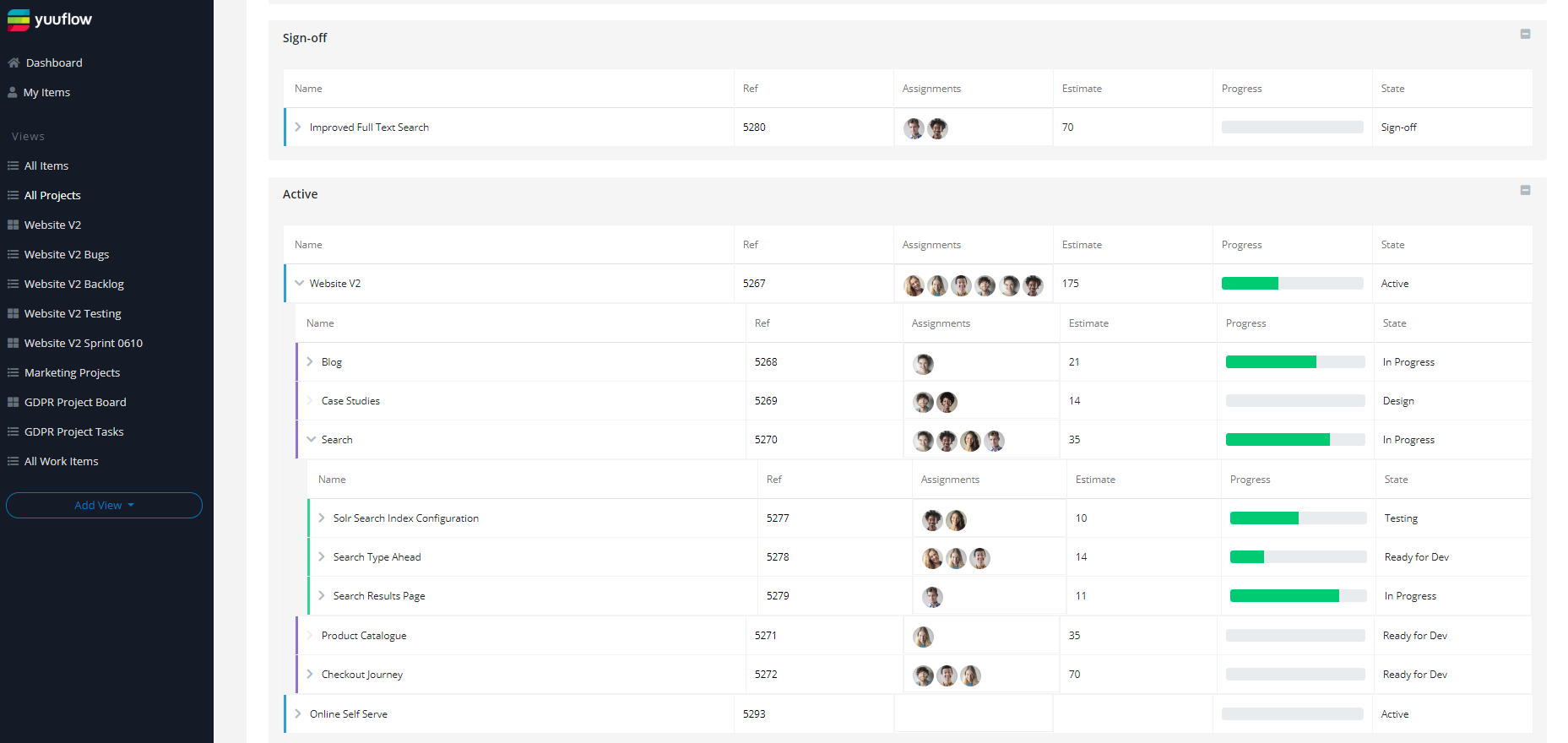1568x743 pixels.
Task: Click first avatar on Solr Search Index Configuration
Action: [x=932, y=520]
